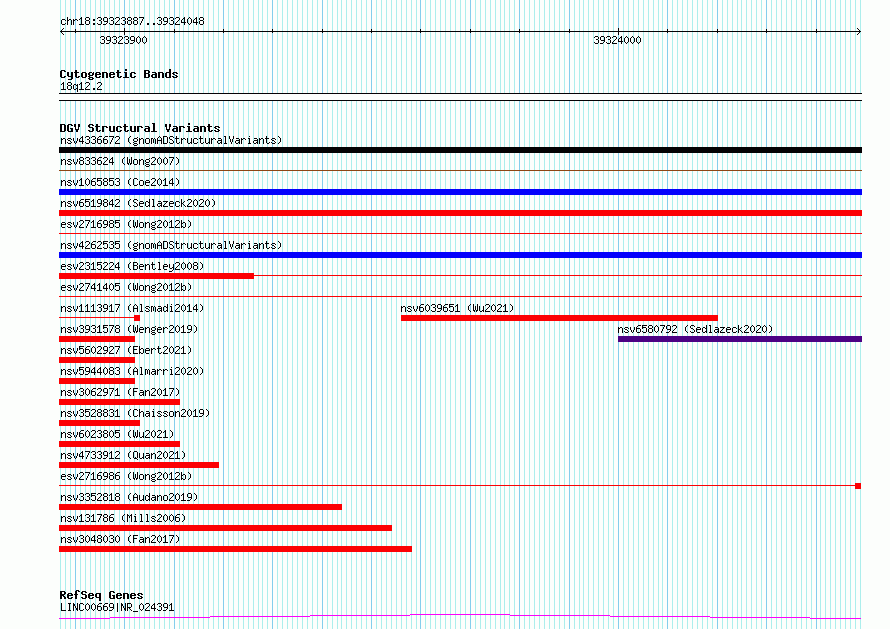The image size is (890, 629).
Task: Click the nsv3062971 (Fan2017) label
Action: (x=120, y=392)
